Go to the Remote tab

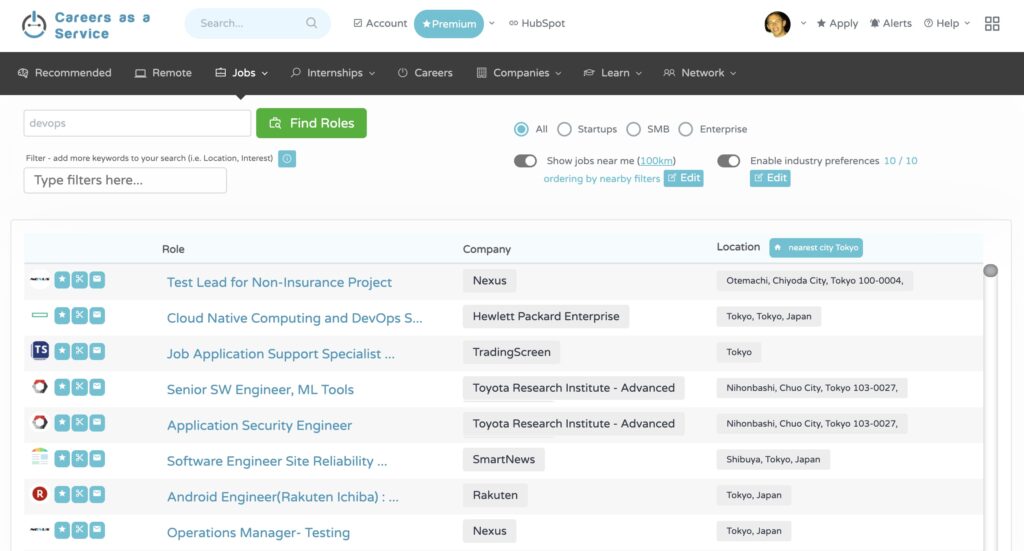tap(163, 73)
